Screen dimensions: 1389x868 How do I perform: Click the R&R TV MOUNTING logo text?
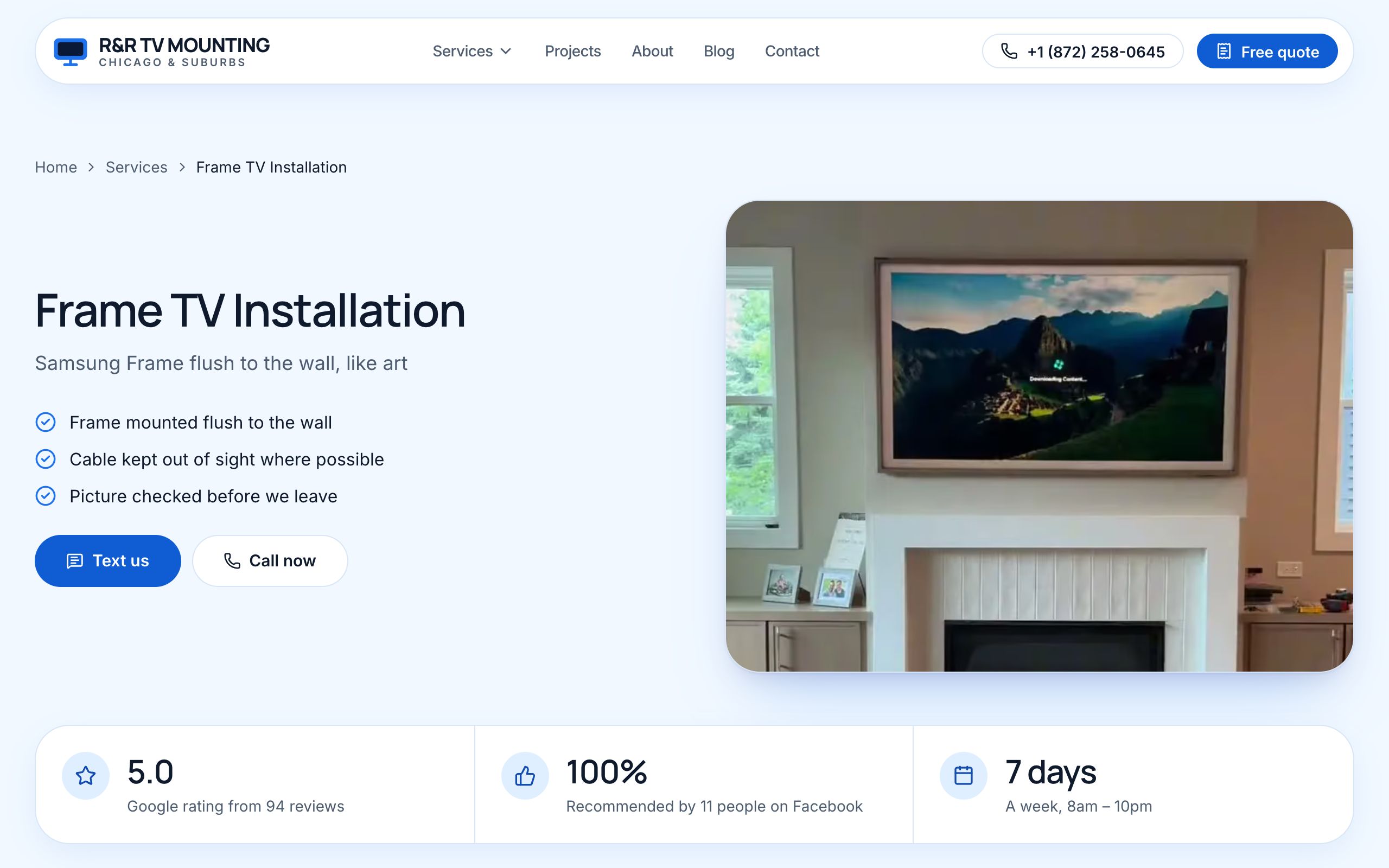pyautogui.click(x=184, y=45)
